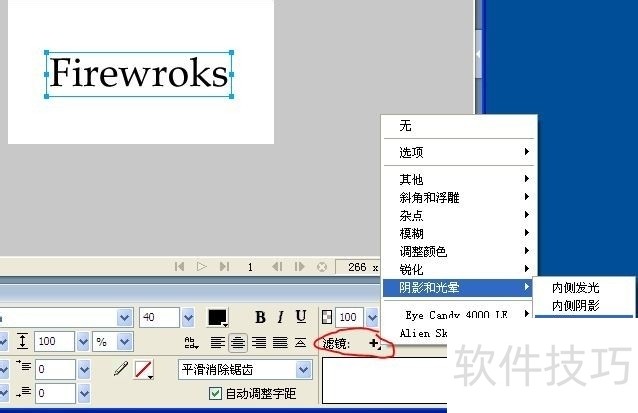Image resolution: width=638 pixels, height=413 pixels.
Task: Click the empty filters list box
Action: pos(385,380)
